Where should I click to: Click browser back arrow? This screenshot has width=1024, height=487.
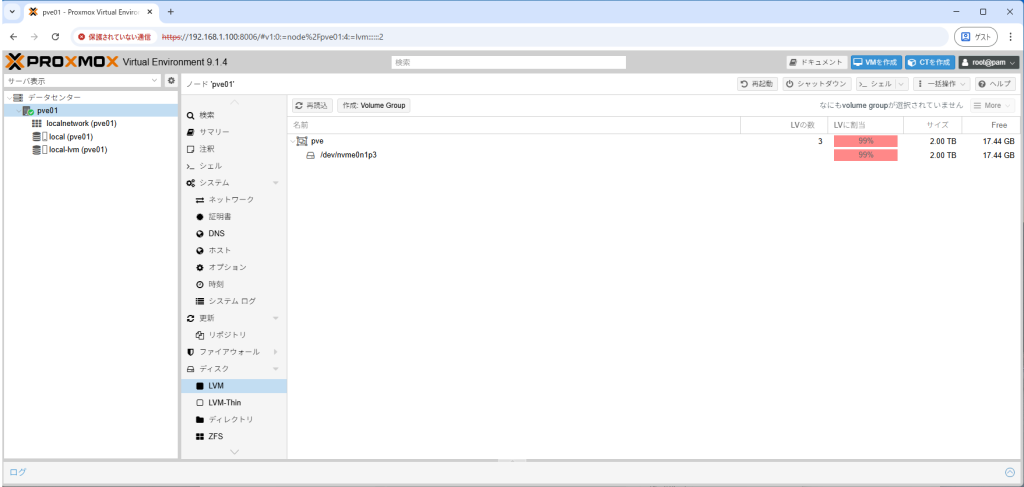click(14, 37)
